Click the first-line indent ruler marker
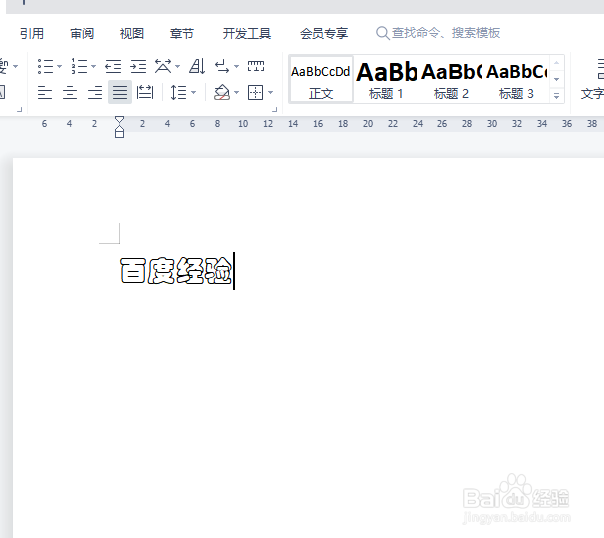Screen dimensions: 604x538 point(119,121)
